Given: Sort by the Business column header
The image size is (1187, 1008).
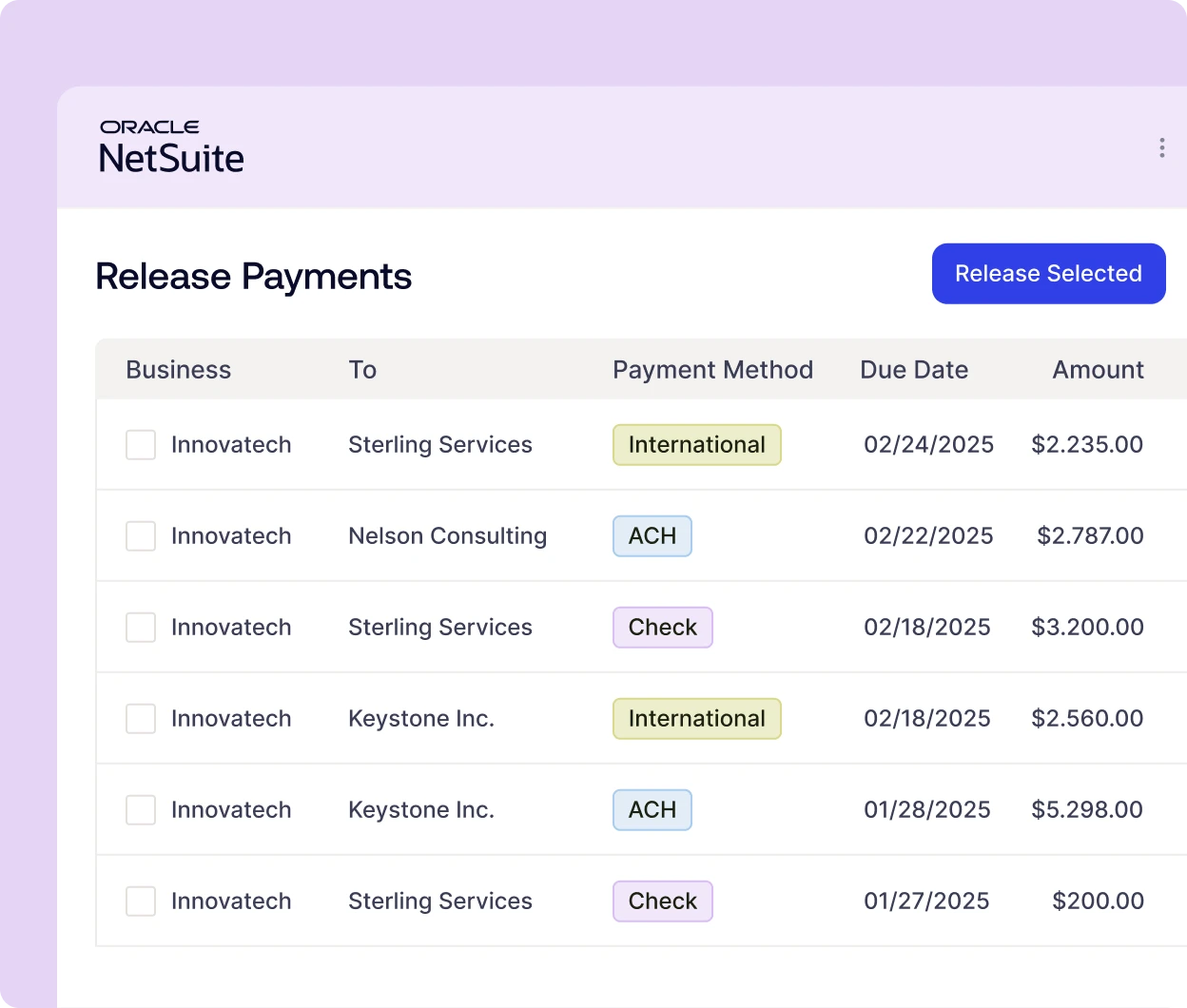Looking at the screenshot, I should click(179, 370).
